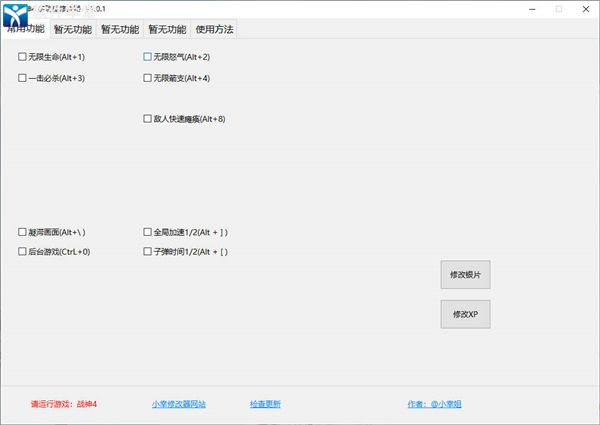The width and height of the screenshot is (600, 425).
Task: Check the 无限怒气 (Alt+2) option
Action: tap(148, 57)
